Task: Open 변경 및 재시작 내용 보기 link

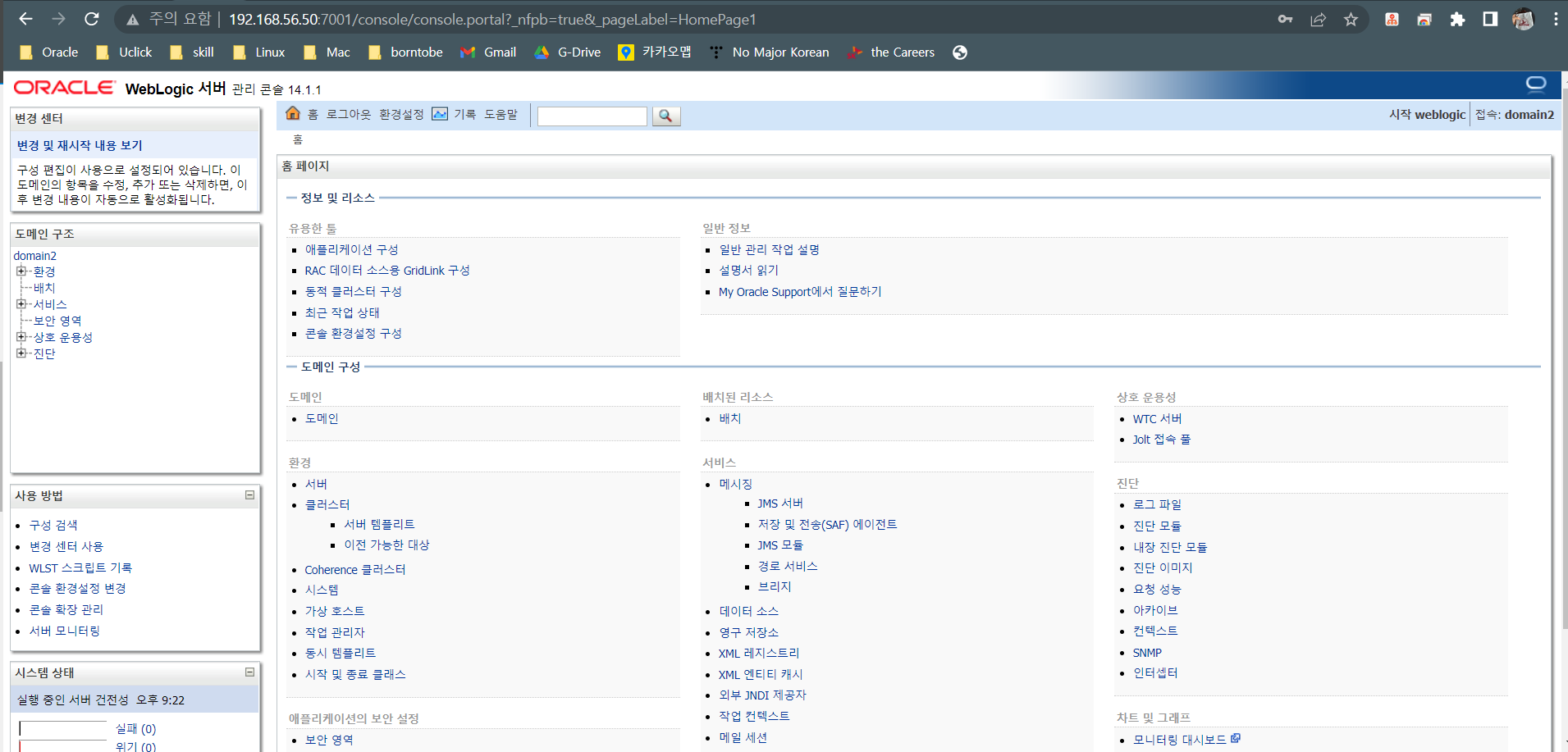Action: 80,145
